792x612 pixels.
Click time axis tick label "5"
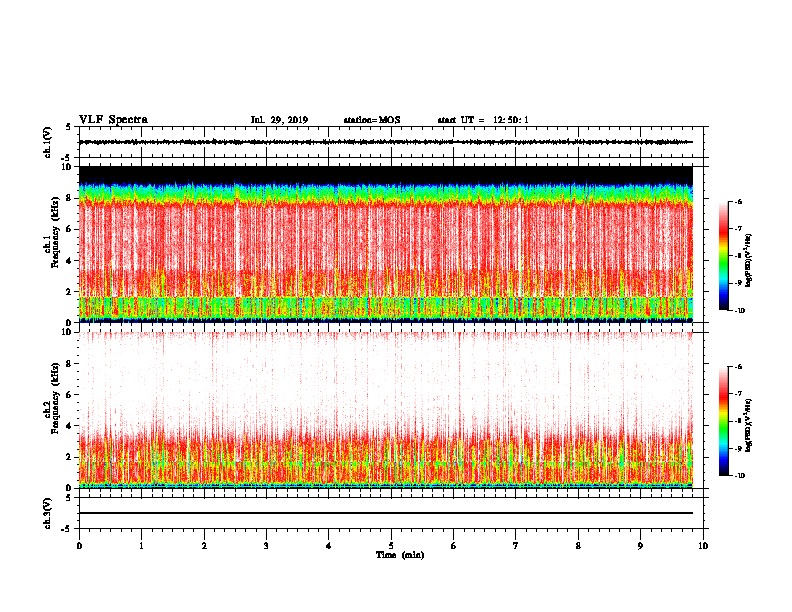(391, 546)
